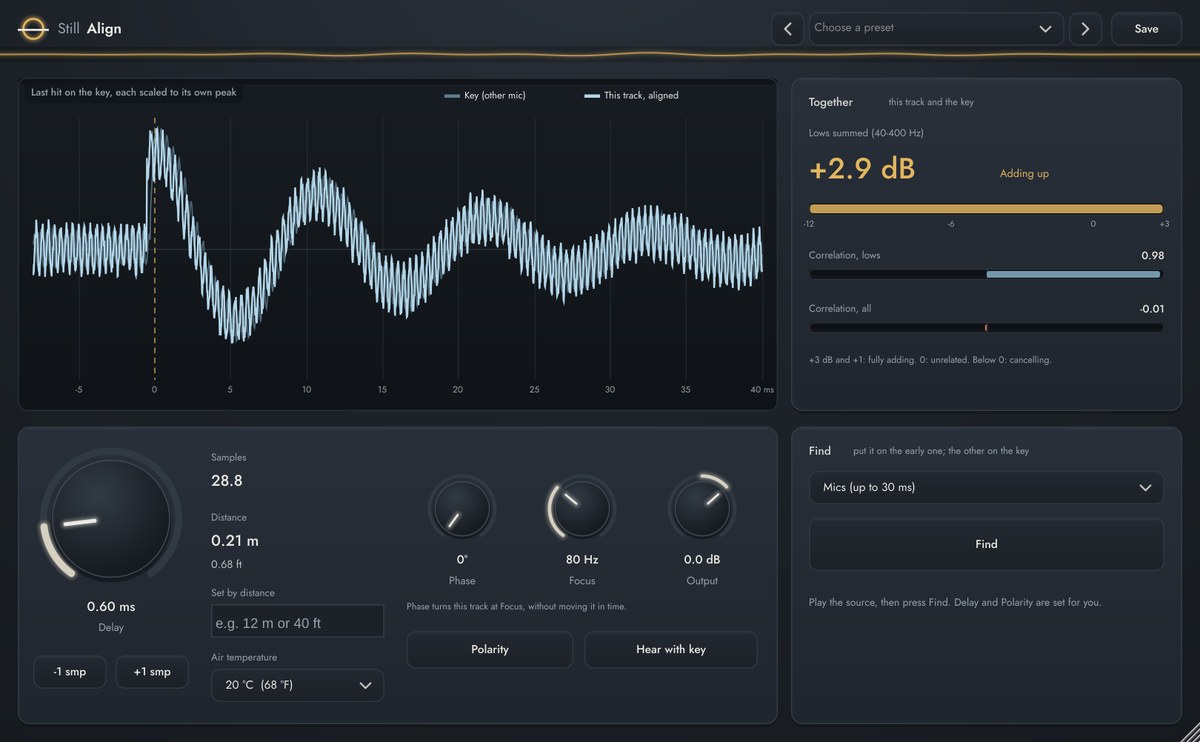Click the Output knob
Viewport: 1200px width, 742px height.
(702, 508)
